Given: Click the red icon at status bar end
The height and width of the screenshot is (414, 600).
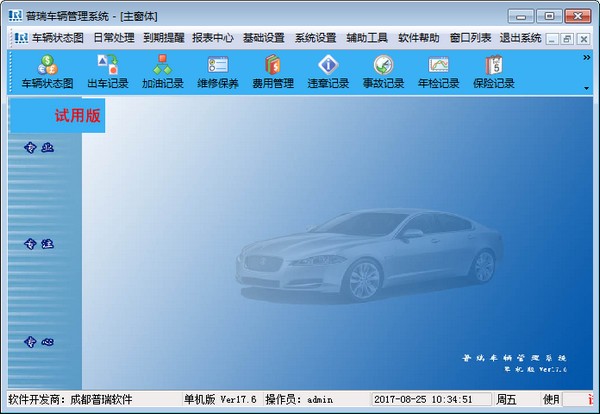Looking at the screenshot, I should click(590, 399).
